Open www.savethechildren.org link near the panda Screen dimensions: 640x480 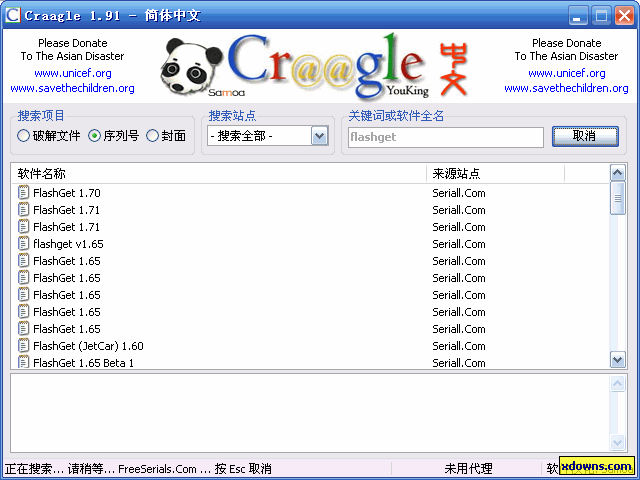coord(73,88)
